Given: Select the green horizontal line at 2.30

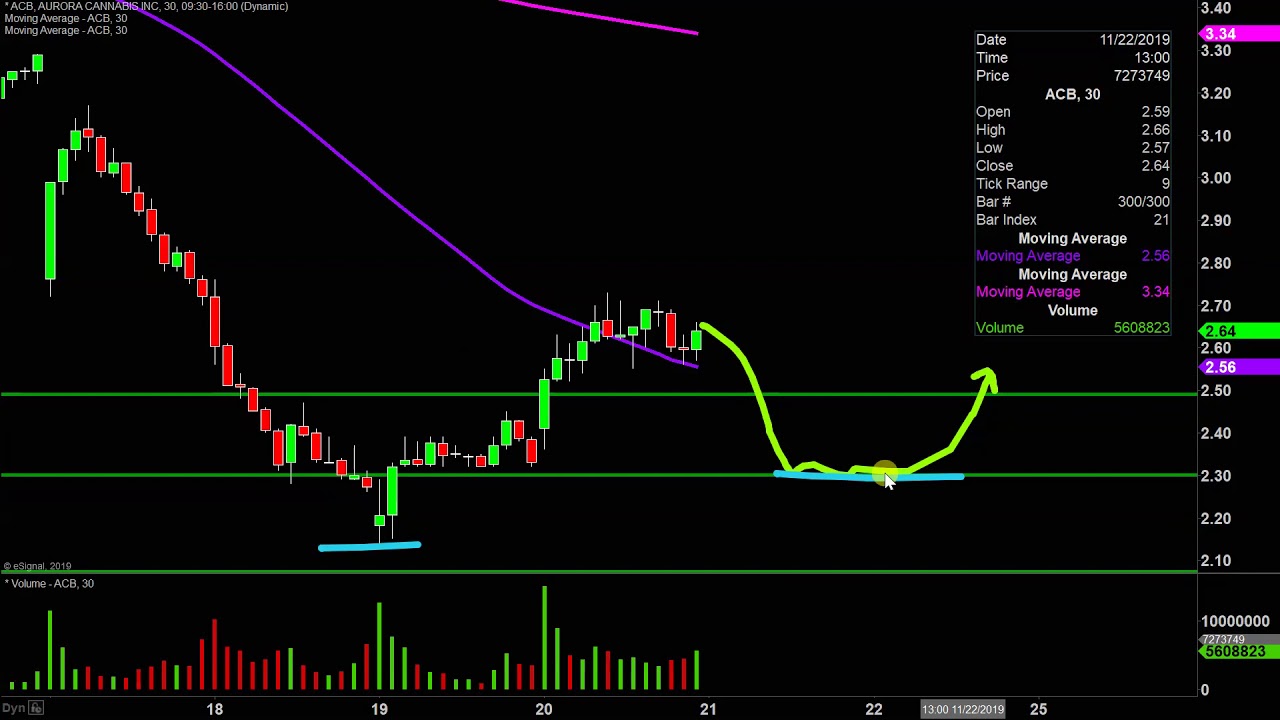Looking at the screenshot, I should click(x=598, y=474).
